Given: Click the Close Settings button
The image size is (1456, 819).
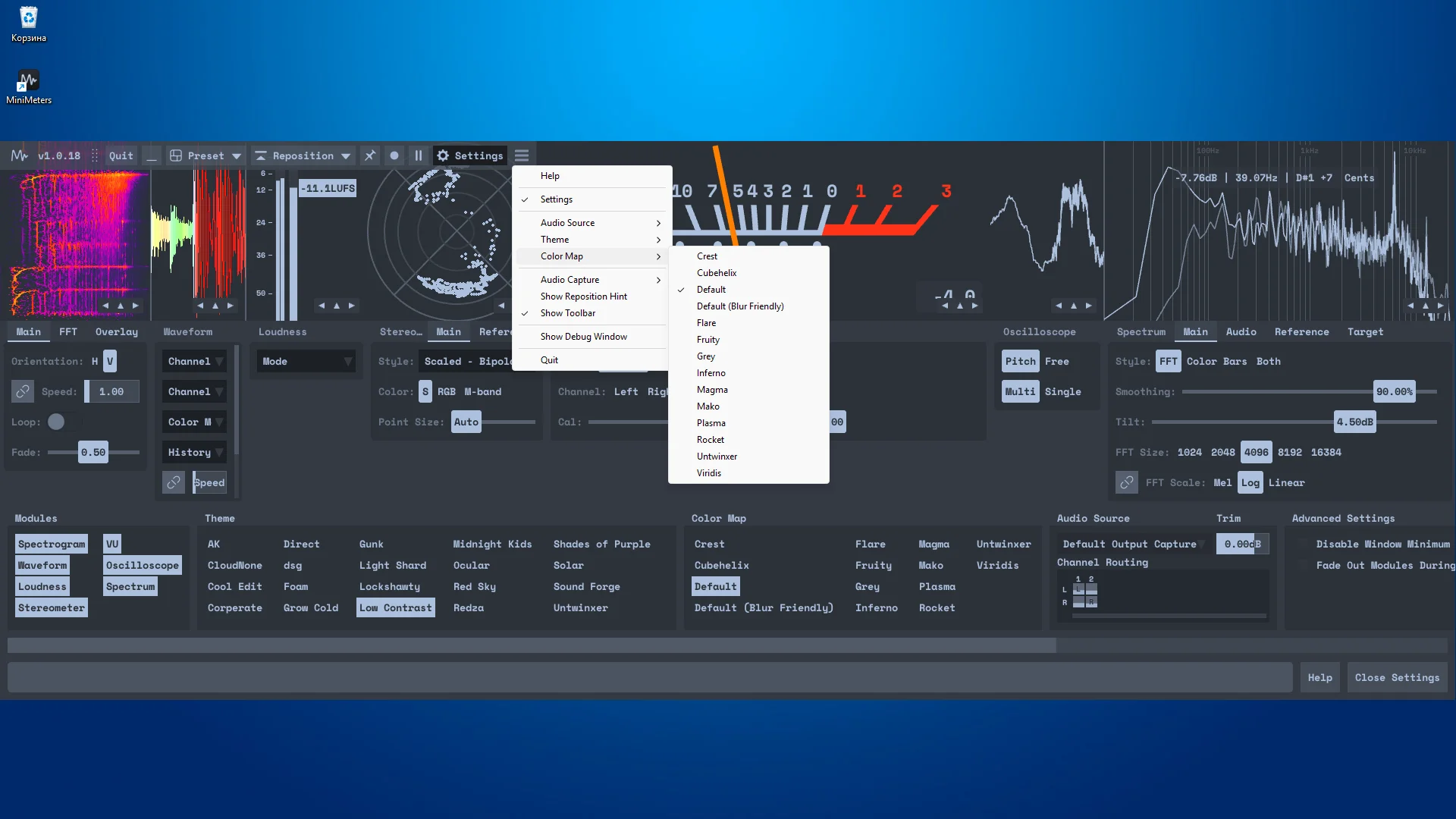Looking at the screenshot, I should [1397, 677].
